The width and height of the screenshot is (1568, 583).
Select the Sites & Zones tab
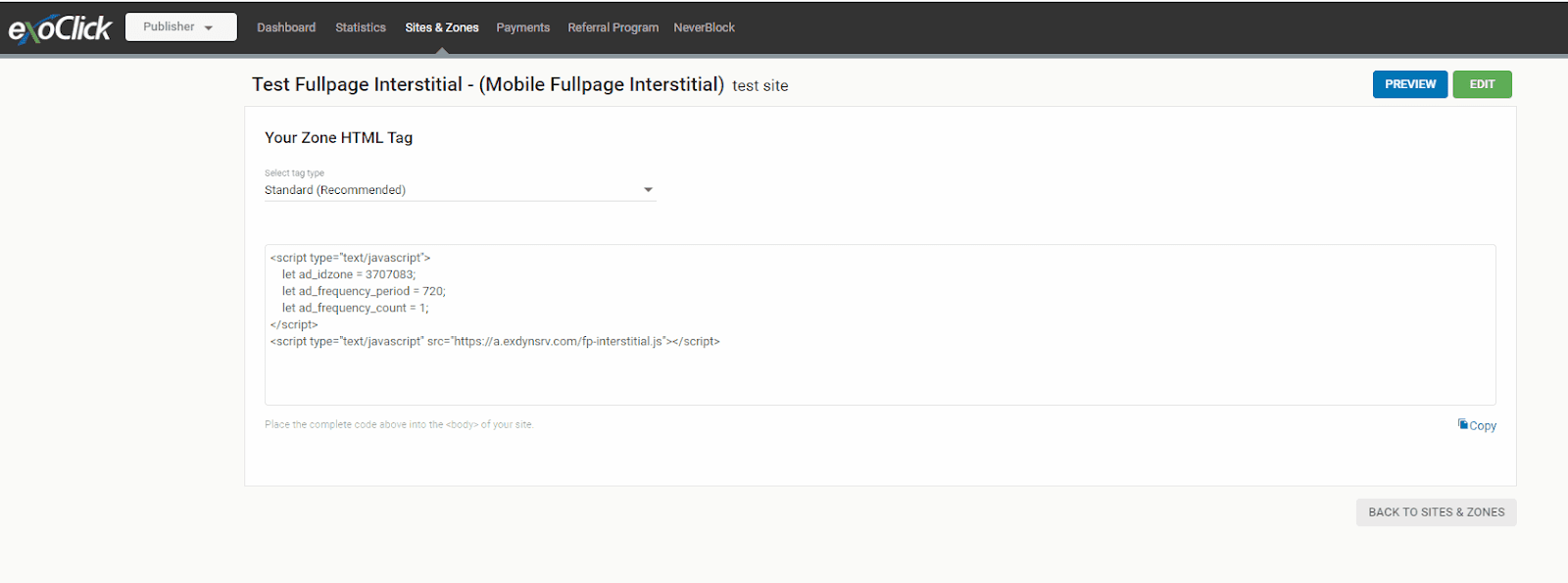tap(442, 27)
